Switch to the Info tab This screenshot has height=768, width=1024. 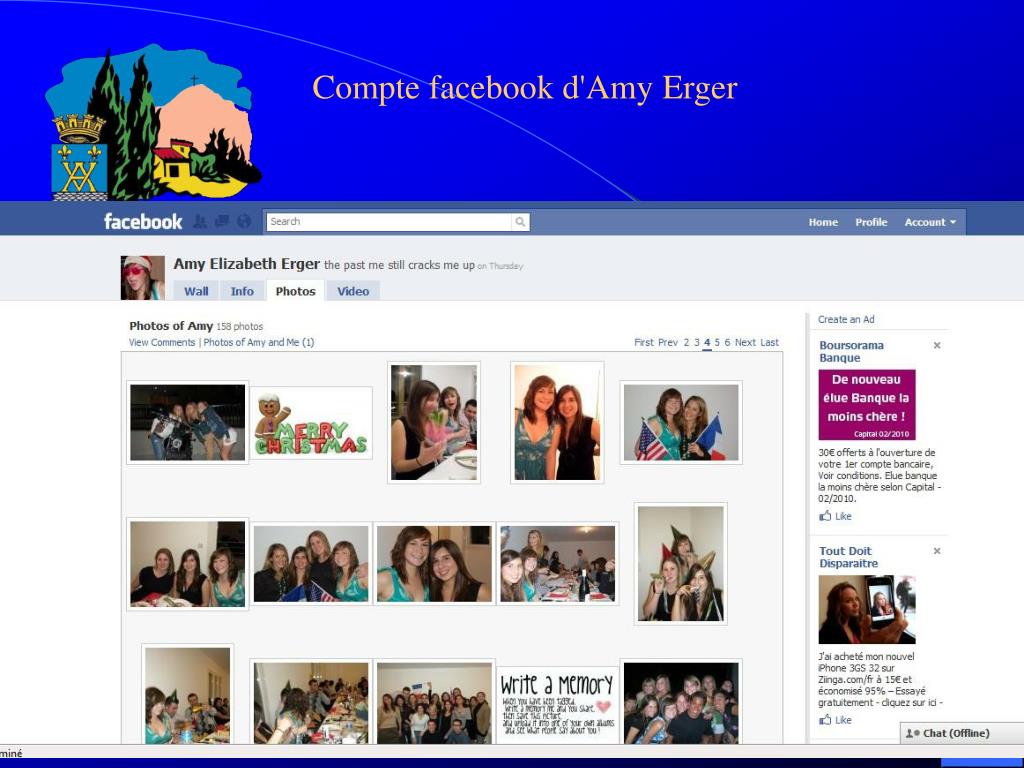pos(242,291)
